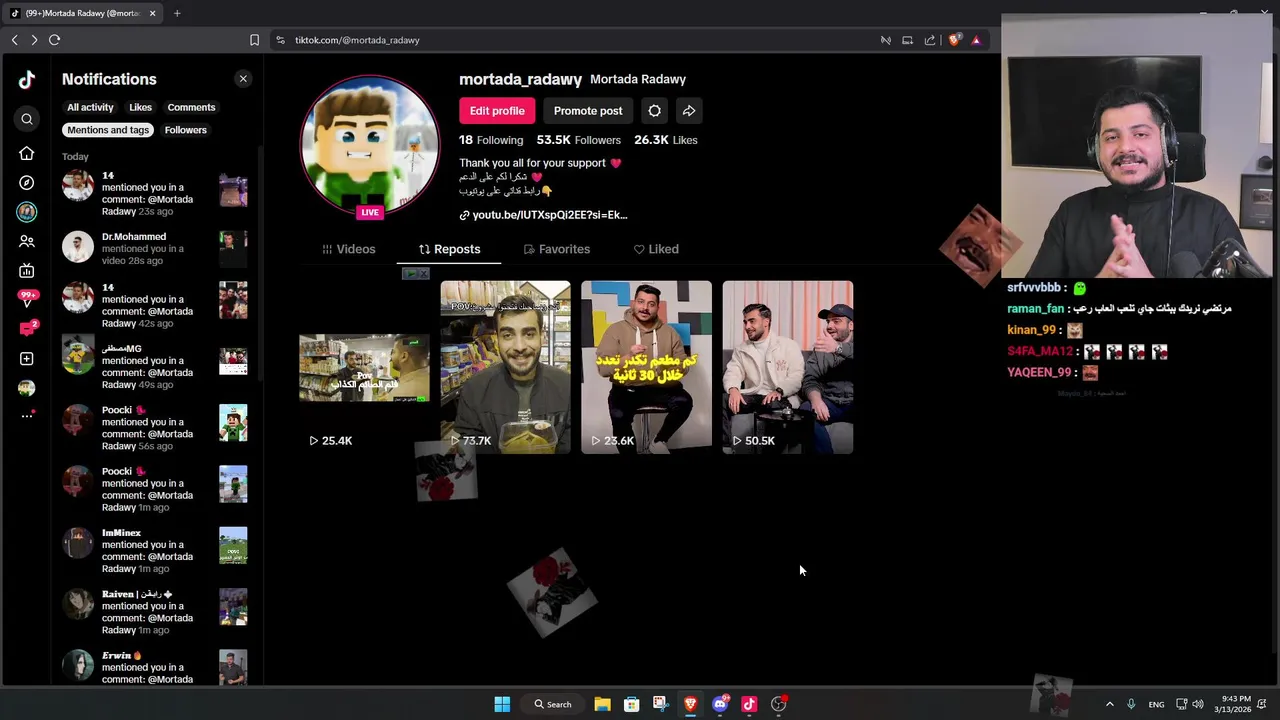Image resolution: width=1280 pixels, height=720 pixels.
Task: Open the reposted video with 25.4K views
Action: pyautogui.click(x=364, y=367)
